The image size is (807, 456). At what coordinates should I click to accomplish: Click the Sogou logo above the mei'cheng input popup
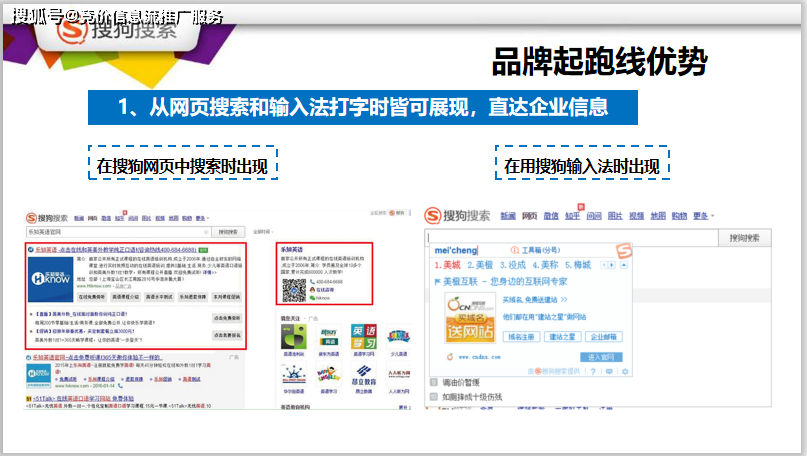[x=457, y=215]
